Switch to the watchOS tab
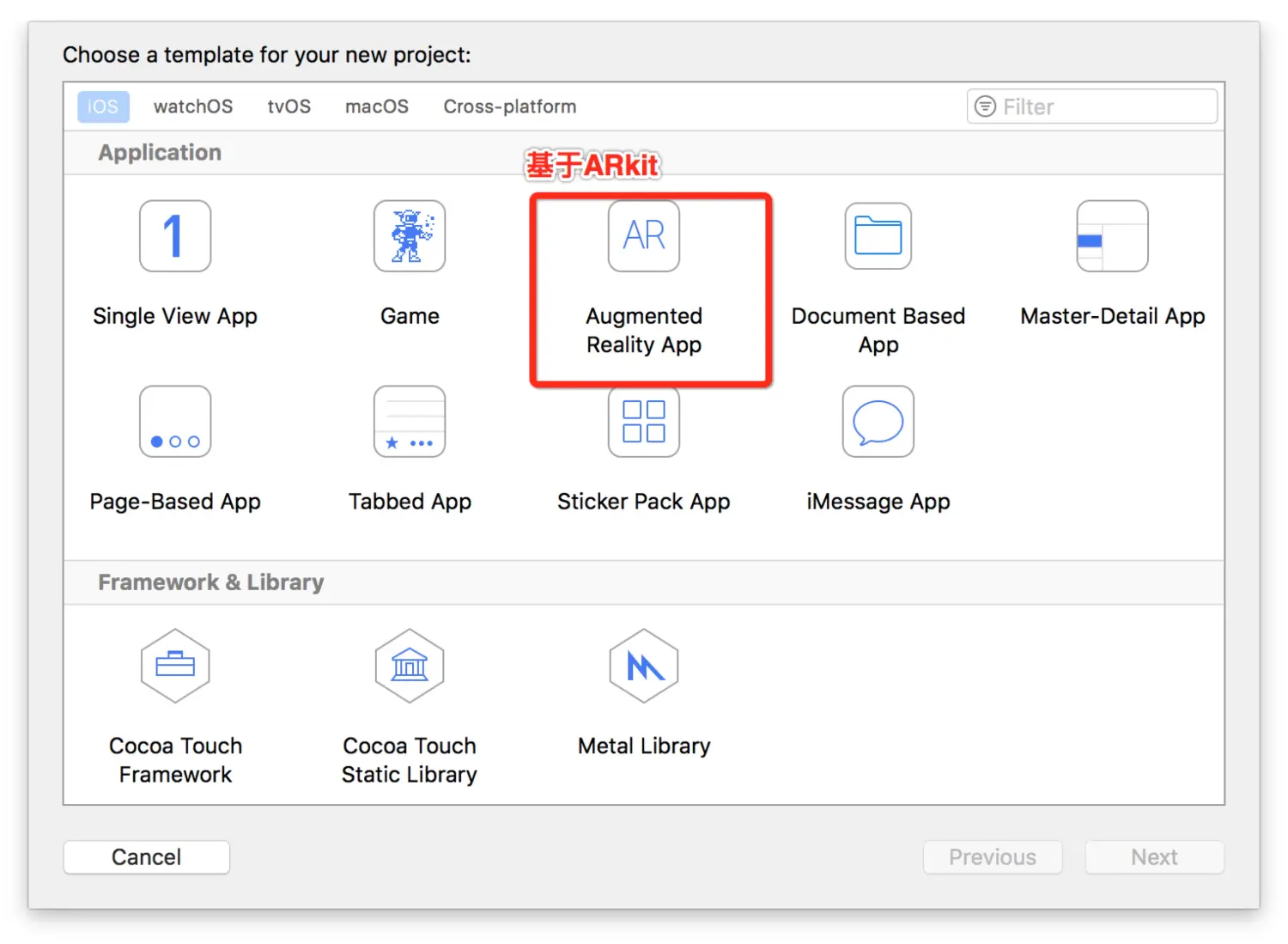Screen dimensions: 1288x944 pos(193,107)
